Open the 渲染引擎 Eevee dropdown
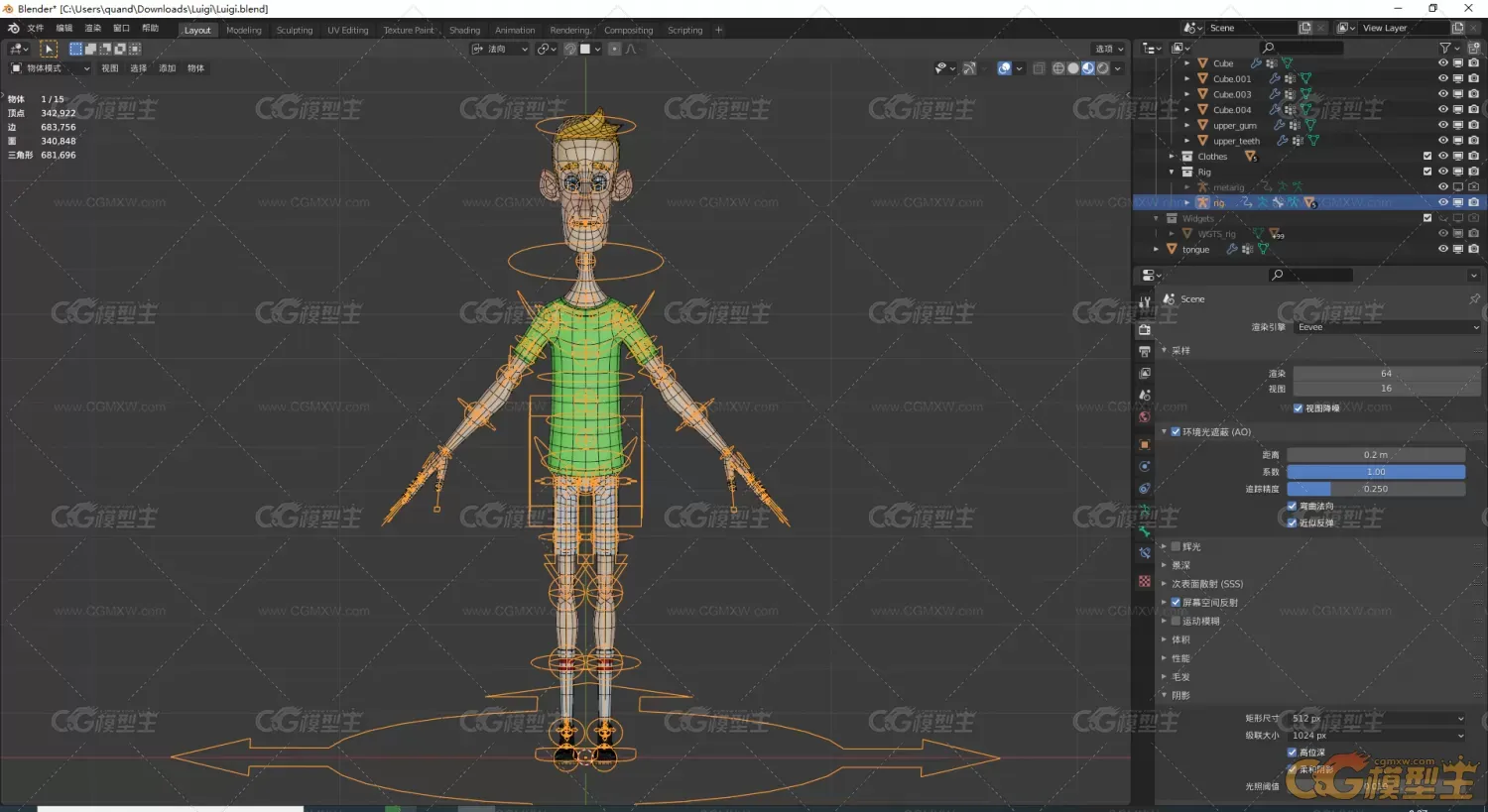Screen dimensions: 1488x812 (1388, 327)
